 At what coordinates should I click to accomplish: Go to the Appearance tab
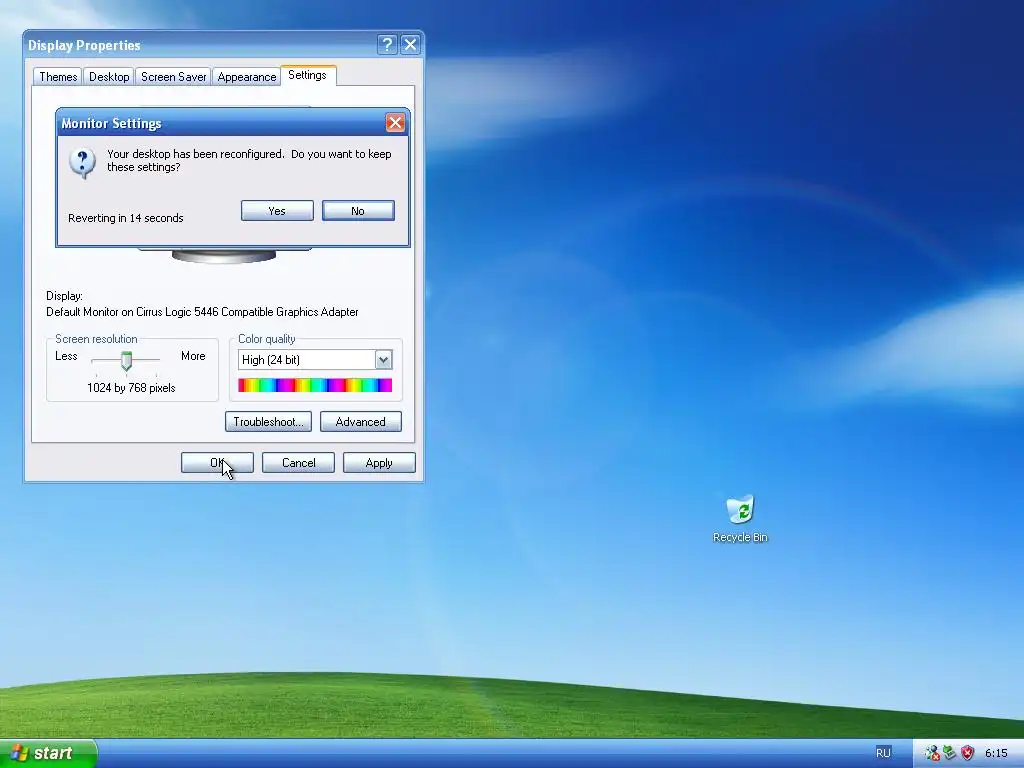pyautogui.click(x=247, y=77)
